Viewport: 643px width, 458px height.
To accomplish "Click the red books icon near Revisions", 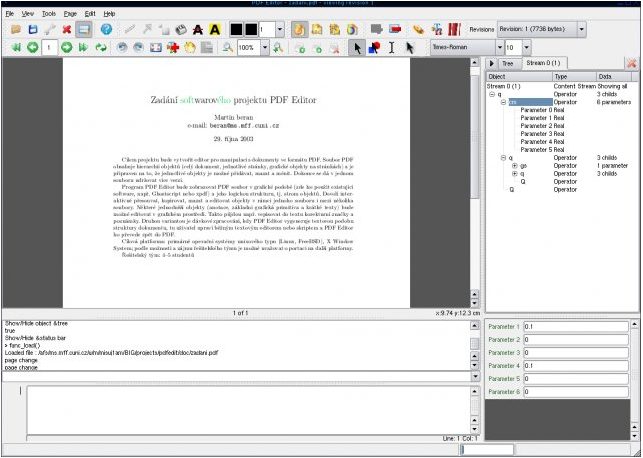I will coord(454,29).
